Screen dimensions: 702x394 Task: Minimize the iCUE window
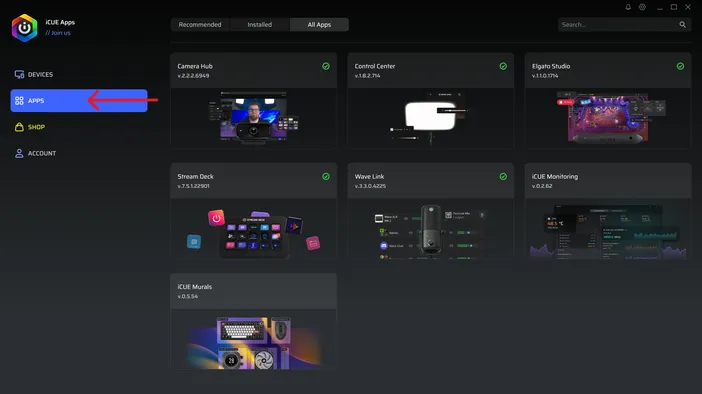point(659,7)
